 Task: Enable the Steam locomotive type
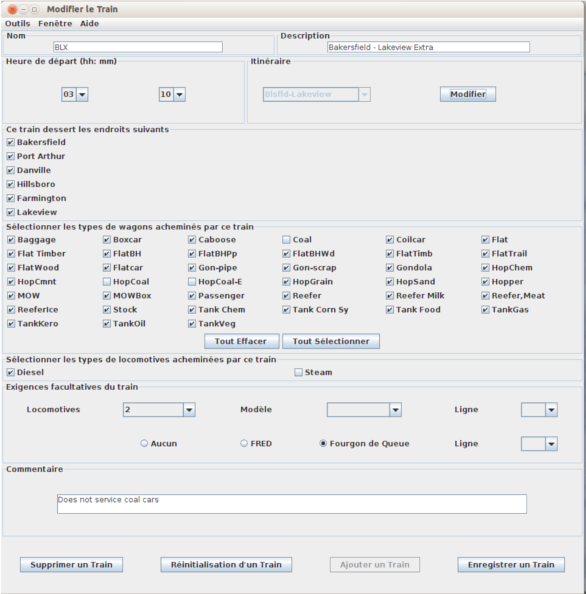pyautogui.click(x=298, y=372)
